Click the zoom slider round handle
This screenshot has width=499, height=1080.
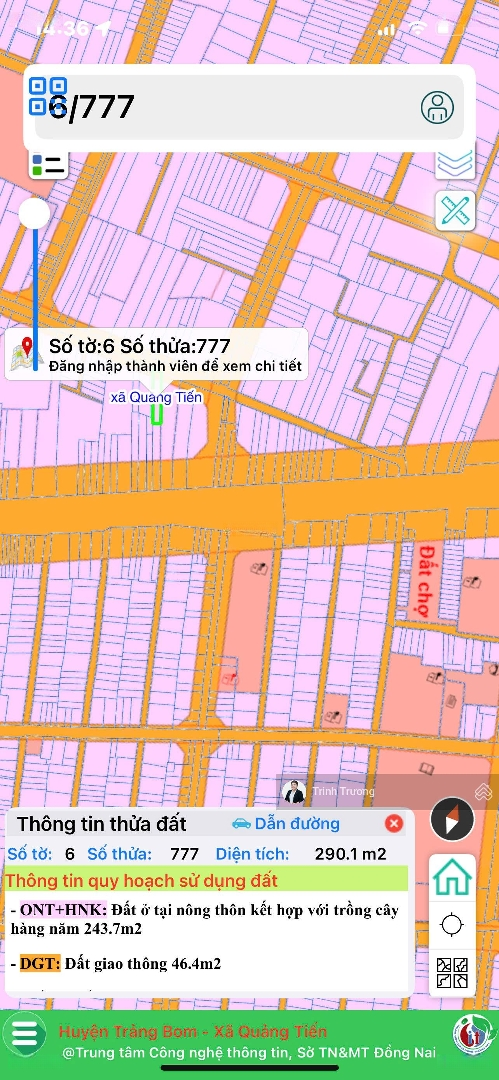34,214
